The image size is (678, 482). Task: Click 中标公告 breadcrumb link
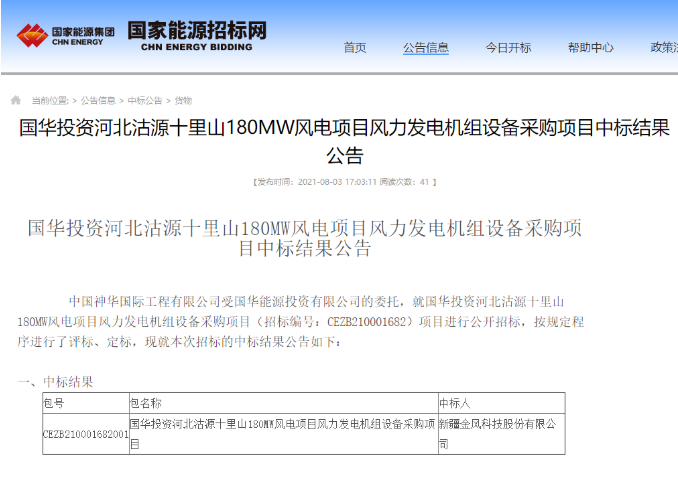pos(145,101)
